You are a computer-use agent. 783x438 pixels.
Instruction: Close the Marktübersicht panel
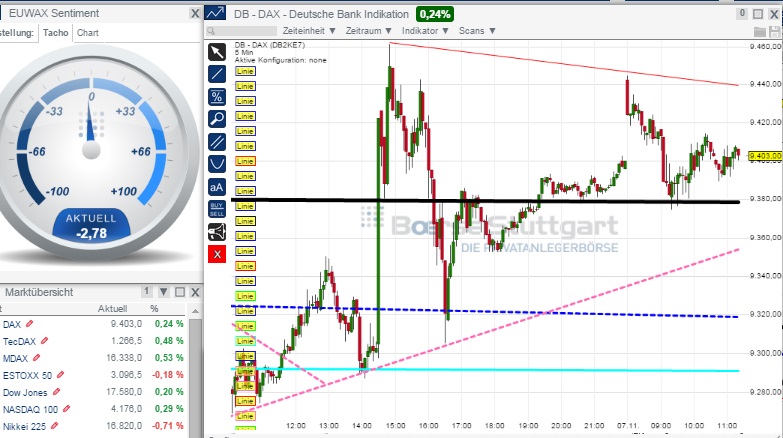(x=195, y=292)
